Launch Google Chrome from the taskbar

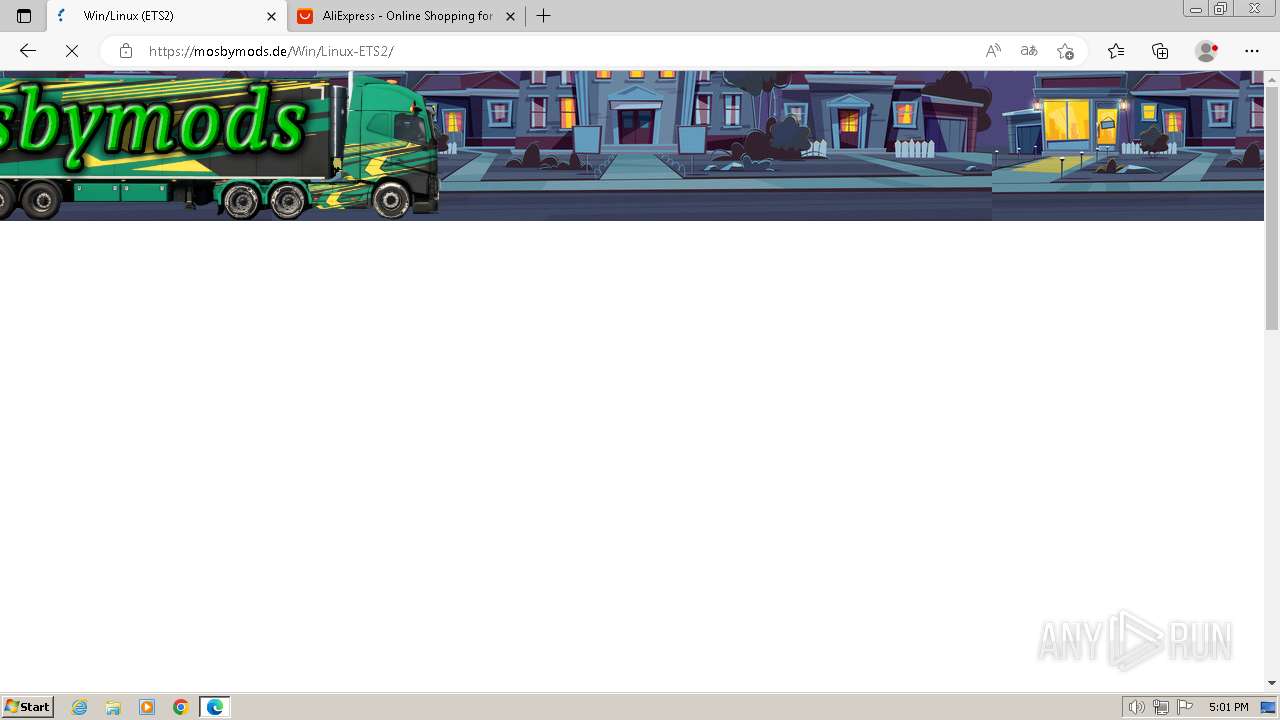point(181,707)
